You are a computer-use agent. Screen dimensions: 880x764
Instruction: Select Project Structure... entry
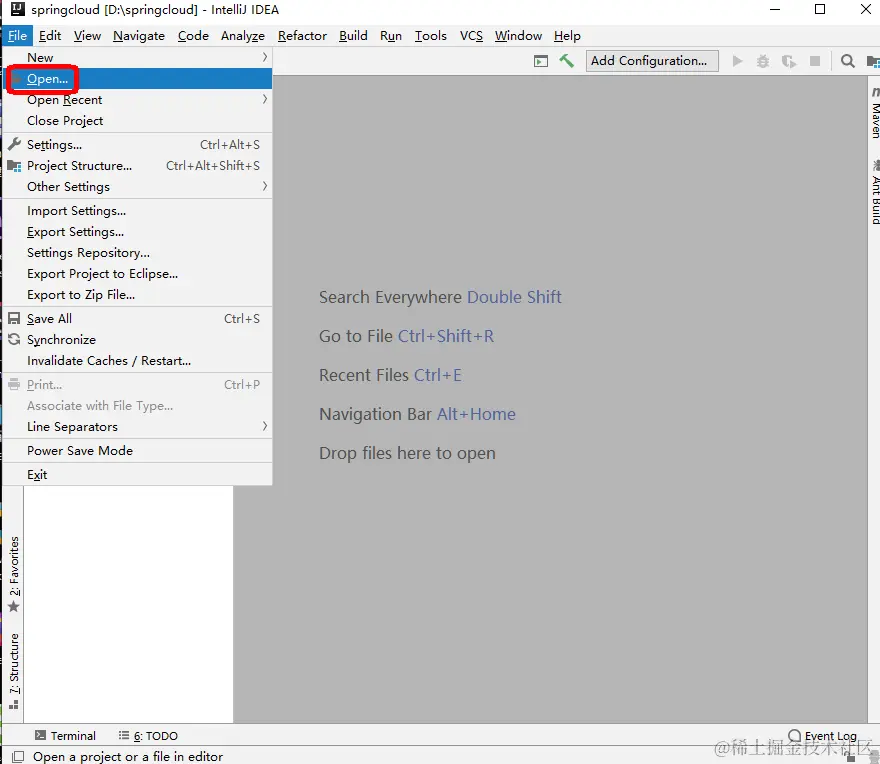(x=138, y=166)
